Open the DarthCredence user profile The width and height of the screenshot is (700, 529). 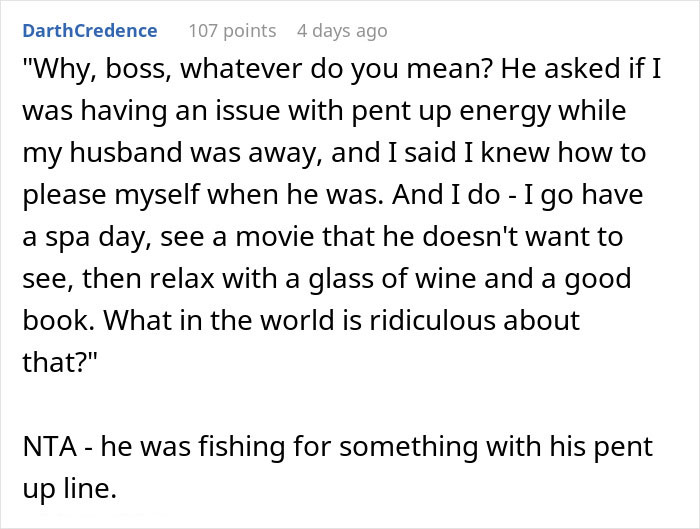click(89, 31)
